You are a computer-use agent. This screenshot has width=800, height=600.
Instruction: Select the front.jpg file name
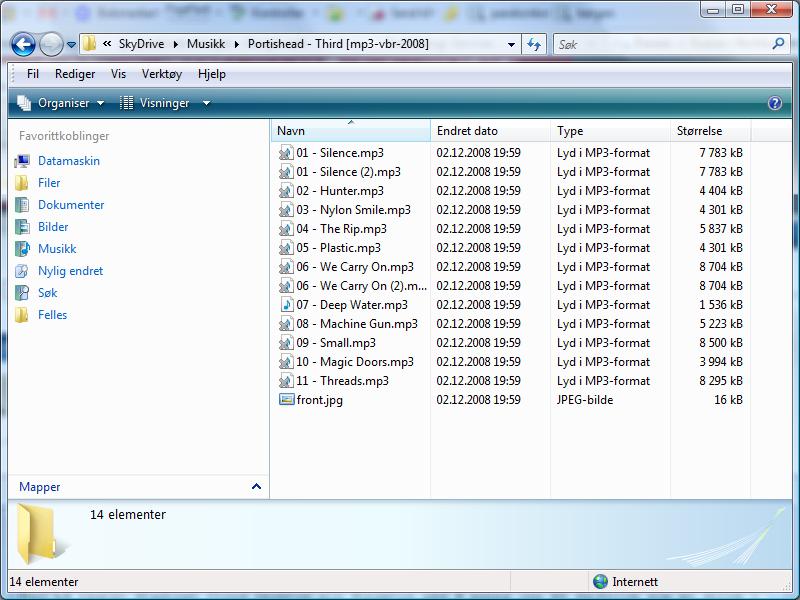pos(319,400)
